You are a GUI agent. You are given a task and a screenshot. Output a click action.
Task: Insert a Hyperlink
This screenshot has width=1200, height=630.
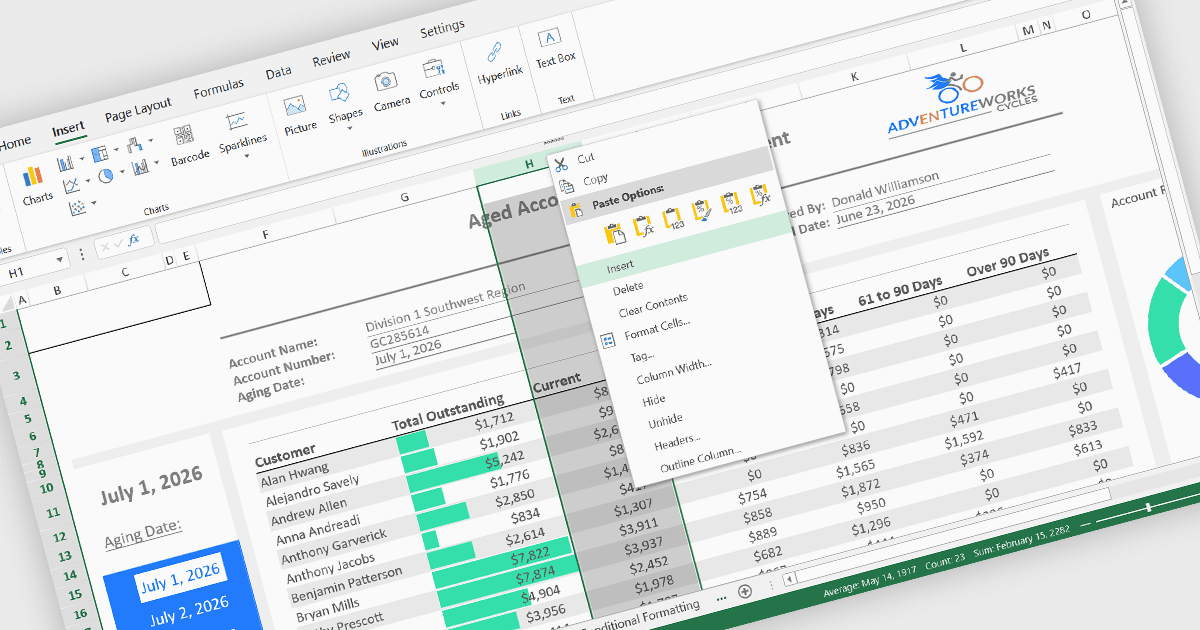click(498, 62)
